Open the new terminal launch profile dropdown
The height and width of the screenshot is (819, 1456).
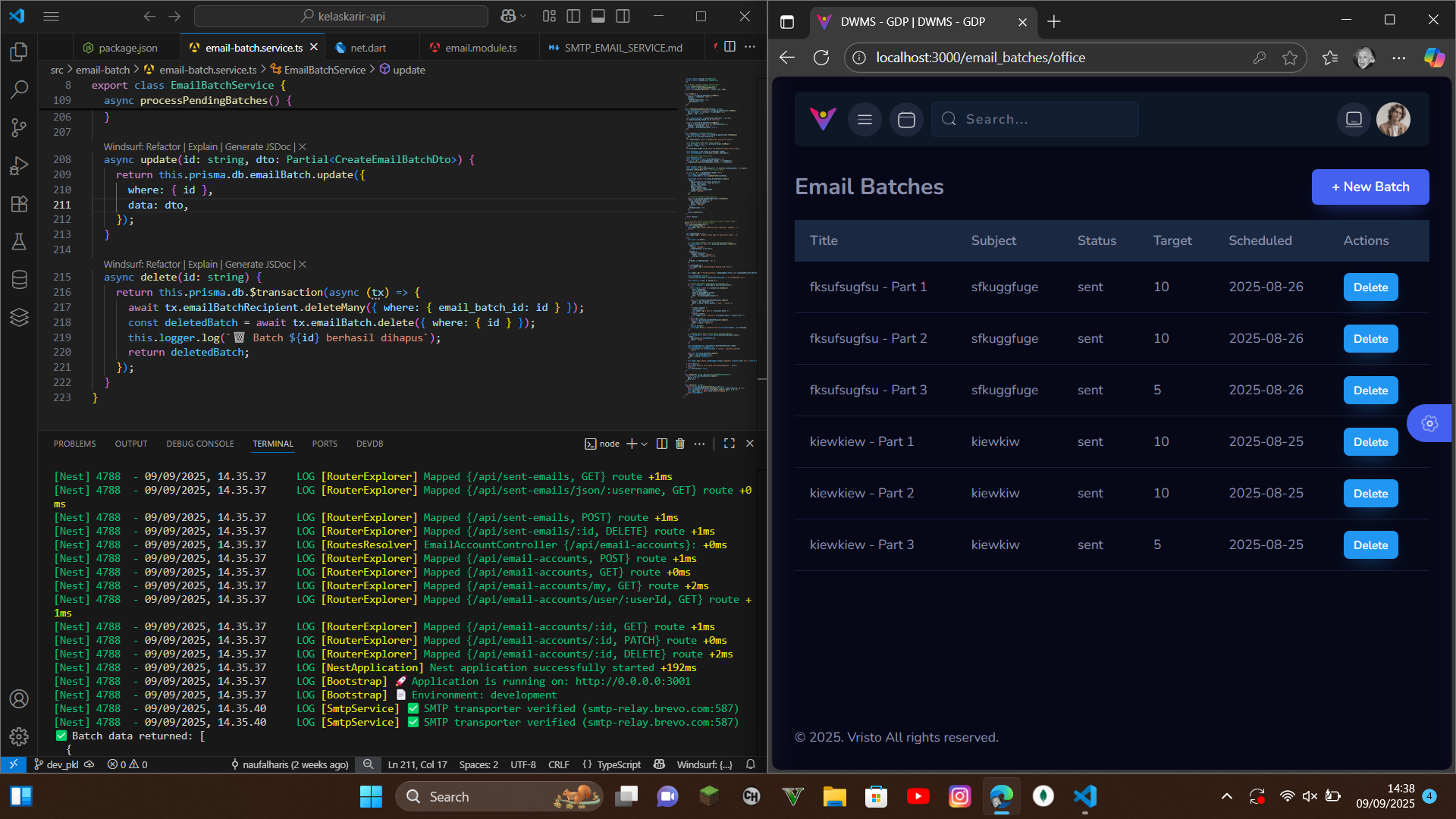(x=645, y=444)
